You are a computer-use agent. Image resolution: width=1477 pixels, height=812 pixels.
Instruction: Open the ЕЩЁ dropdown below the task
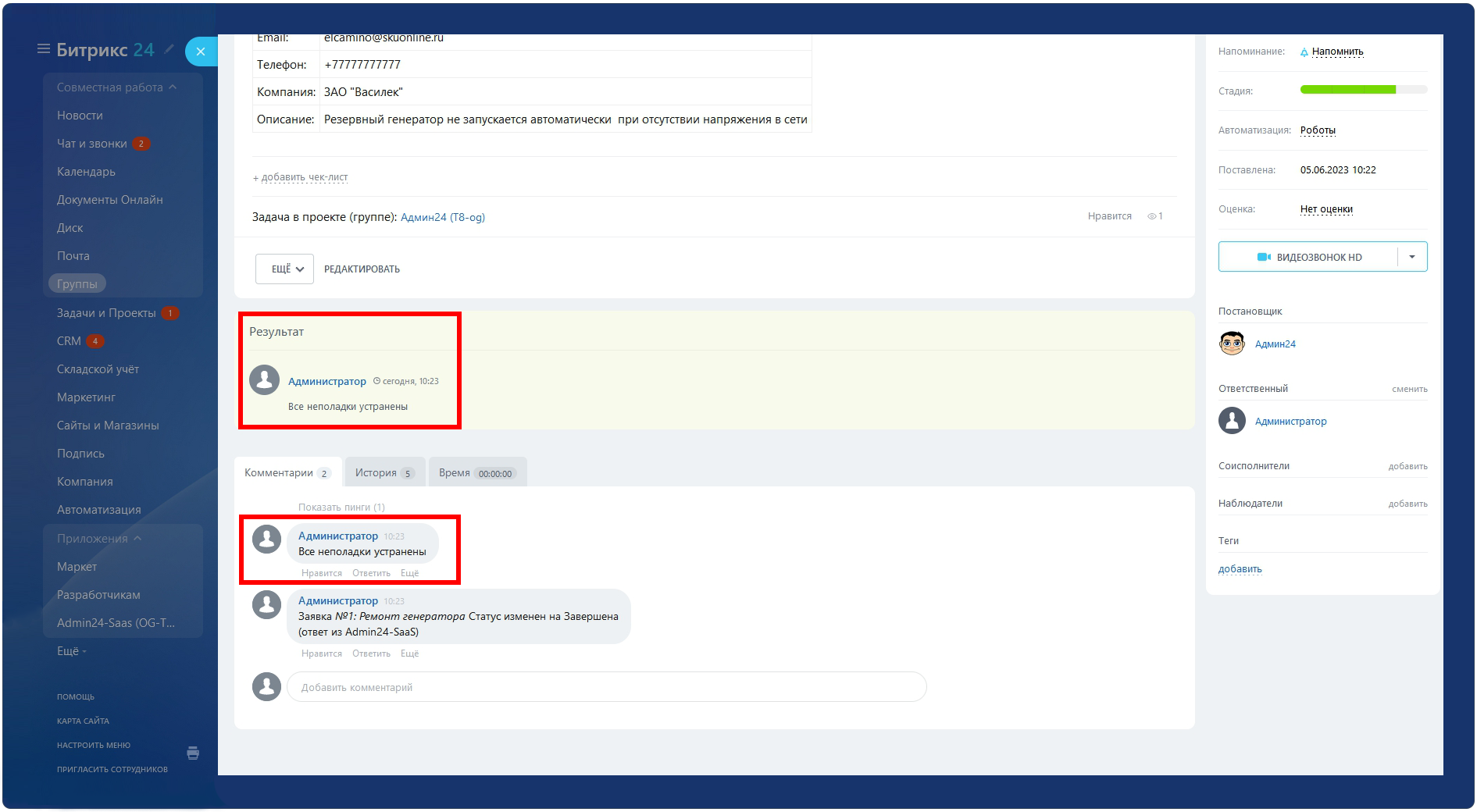point(284,269)
